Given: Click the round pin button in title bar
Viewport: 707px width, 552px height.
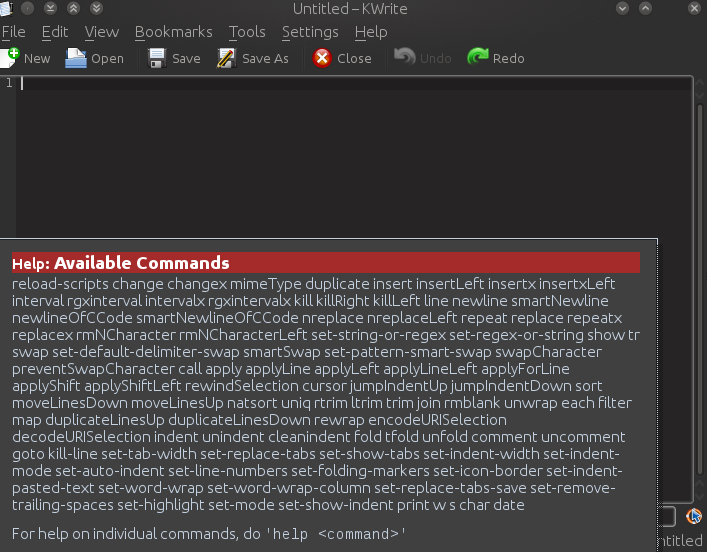Looking at the screenshot, I should pos(28,8).
